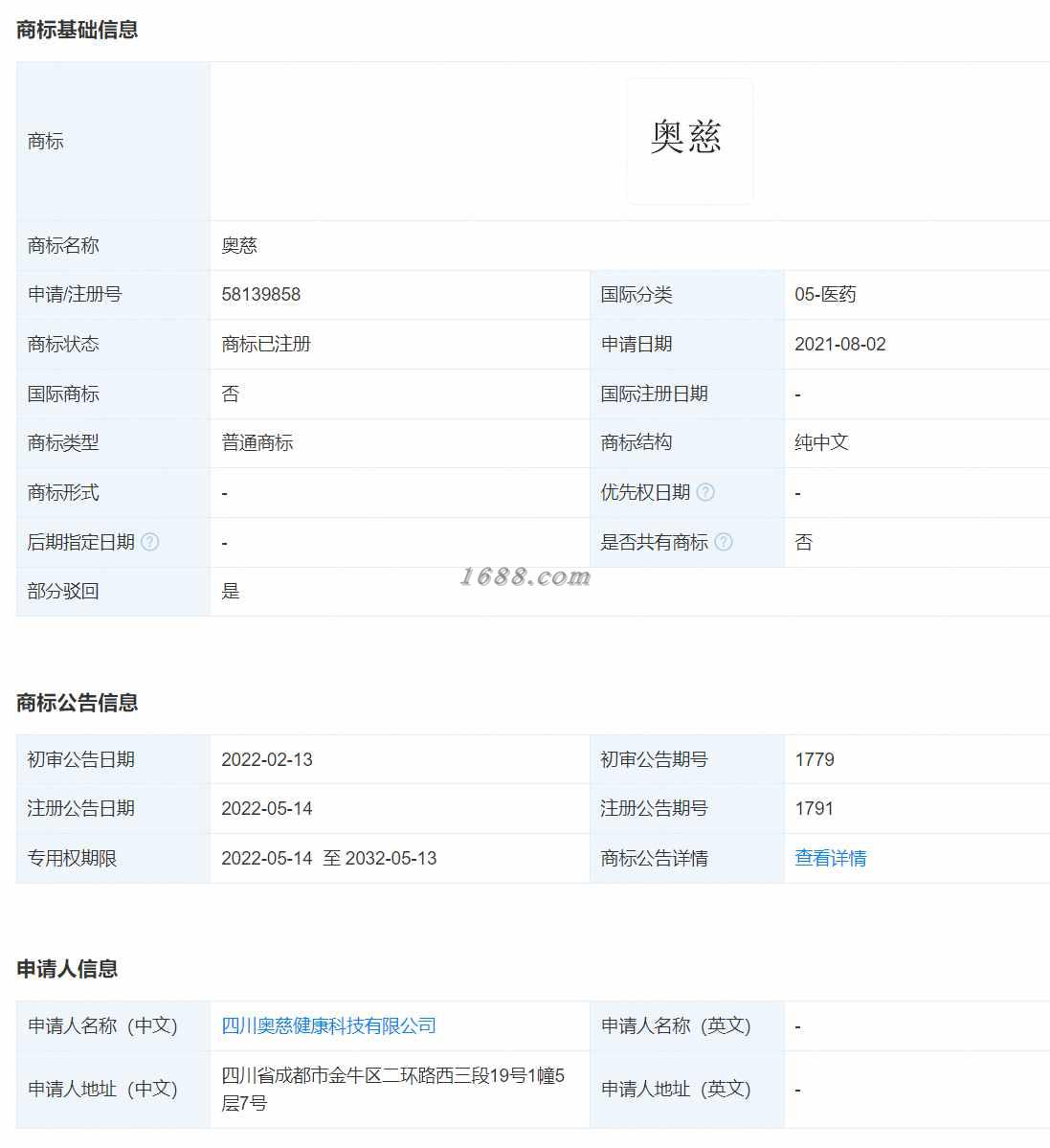The image size is (1050, 1148).
Task: Open the 查看详情 trademark announcement link
Action: (831, 858)
